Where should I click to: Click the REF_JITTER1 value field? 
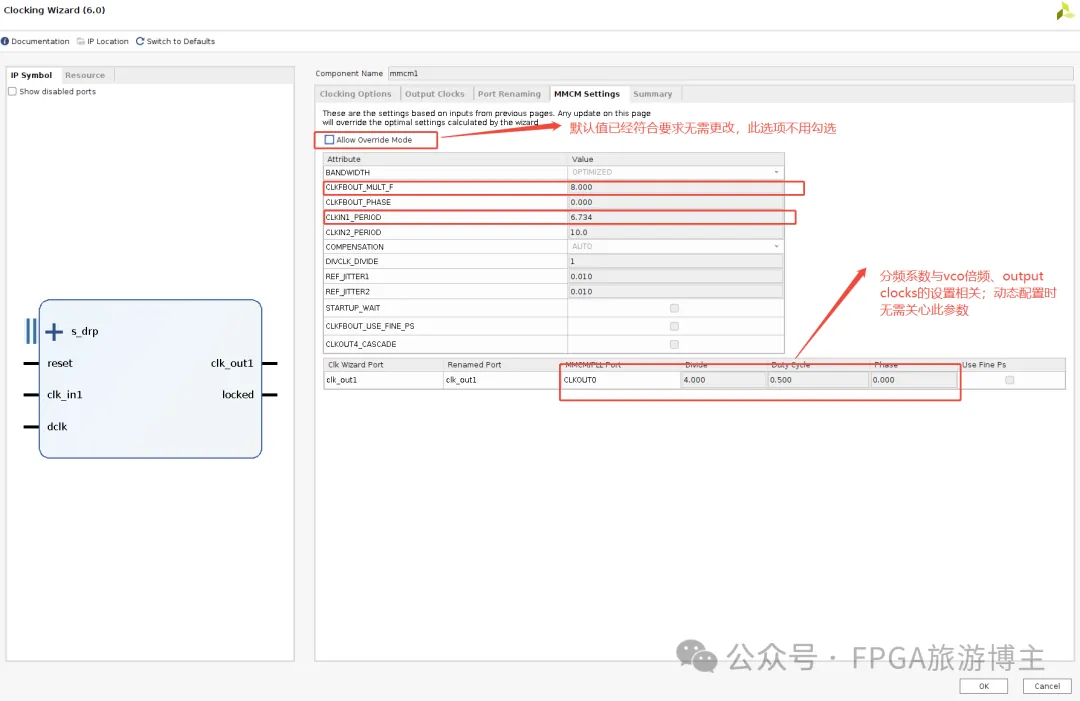[x=676, y=277]
